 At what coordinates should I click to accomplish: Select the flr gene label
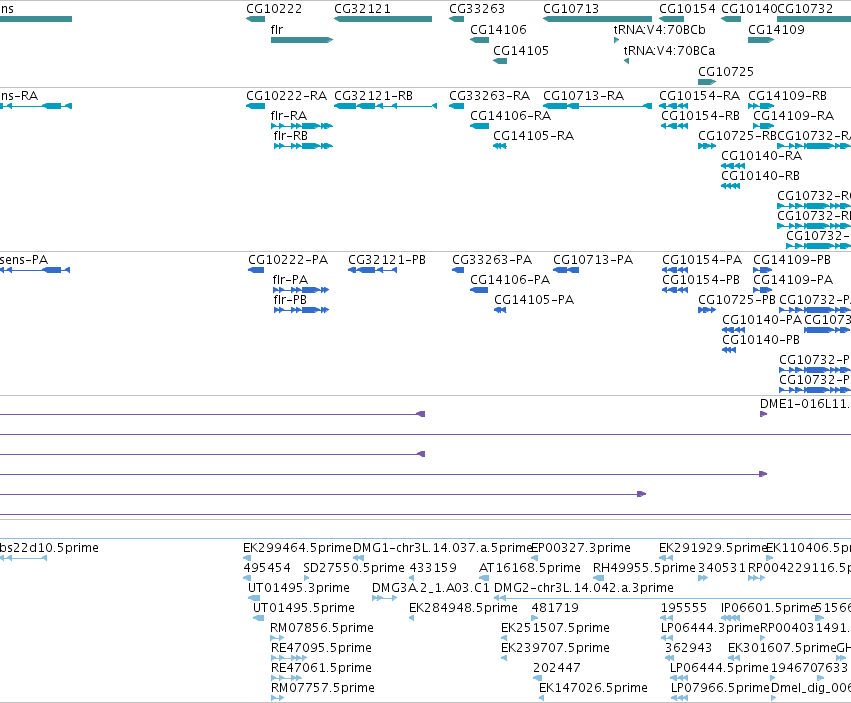tap(277, 30)
